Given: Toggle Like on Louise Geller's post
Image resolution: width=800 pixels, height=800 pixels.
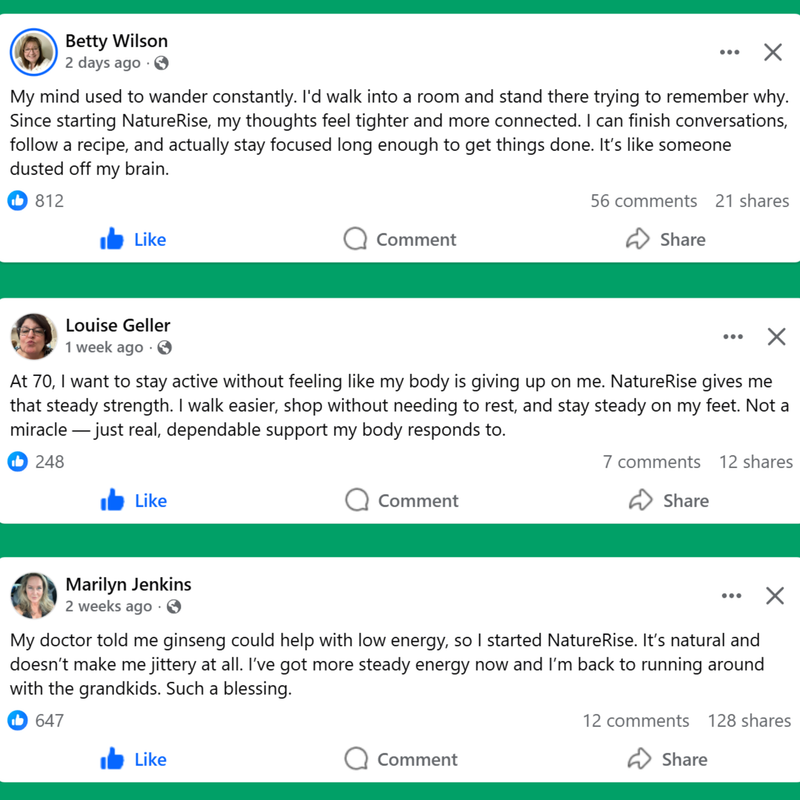Looking at the screenshot, I should (x=134, y=500).
